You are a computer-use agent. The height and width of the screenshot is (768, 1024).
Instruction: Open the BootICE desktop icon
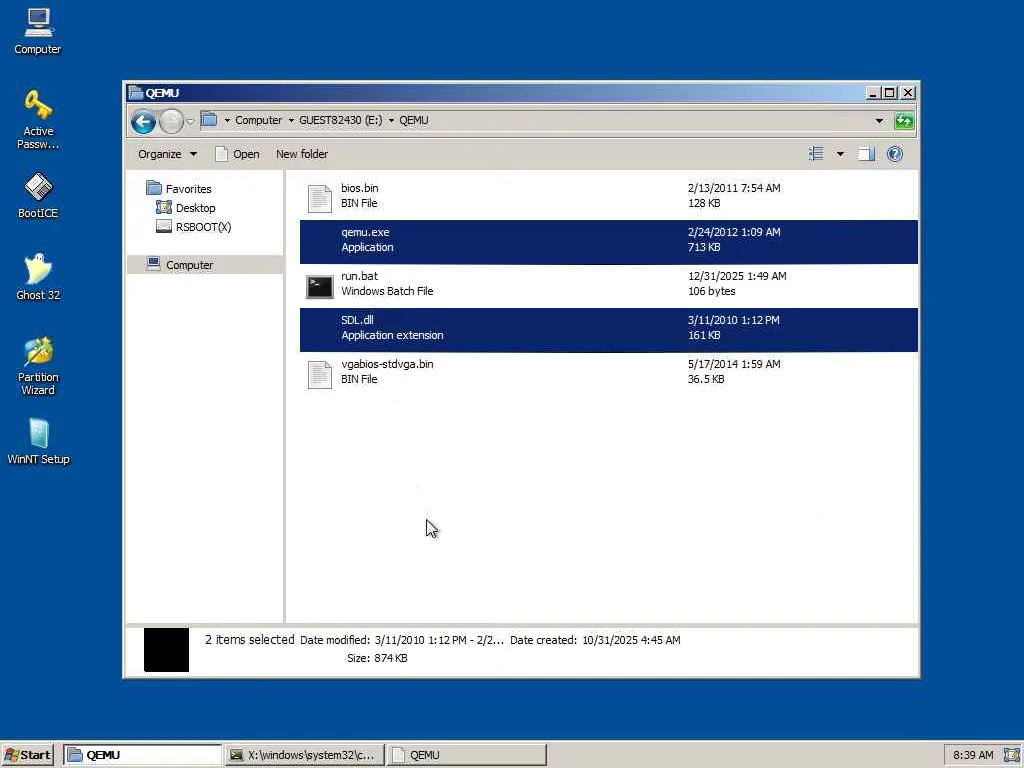tap(38, 195)
